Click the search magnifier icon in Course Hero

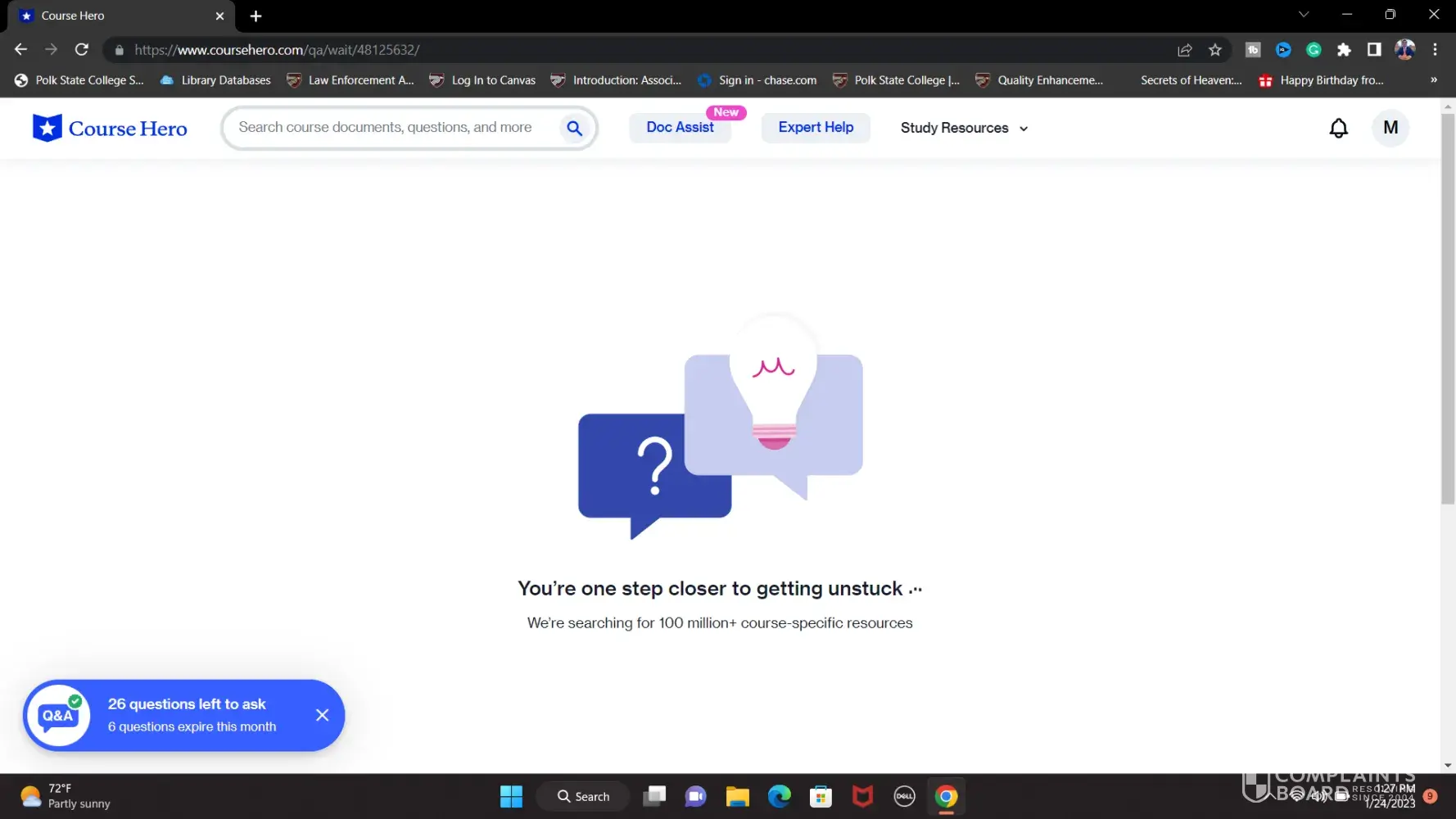click(x=574, y=128)
